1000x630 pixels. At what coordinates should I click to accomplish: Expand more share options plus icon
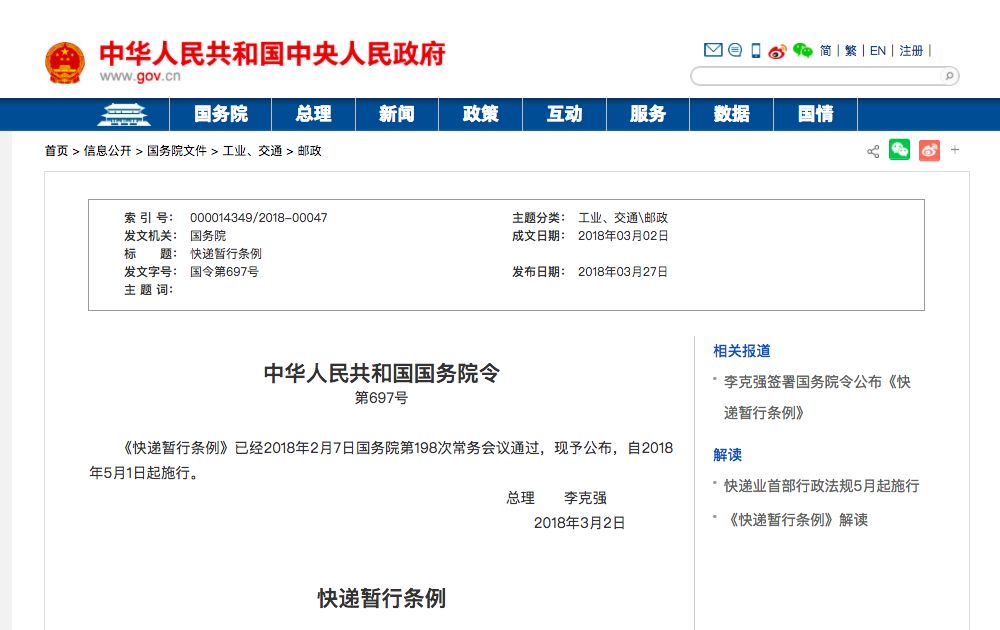[955, 150]
